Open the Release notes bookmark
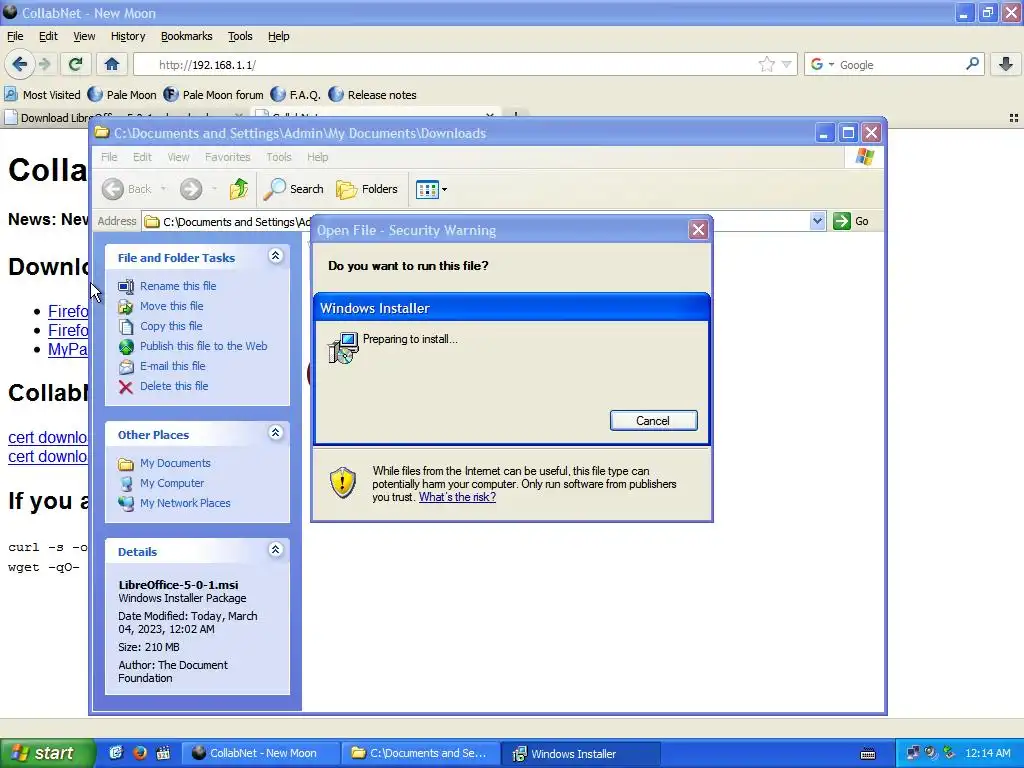 [372, 95]
